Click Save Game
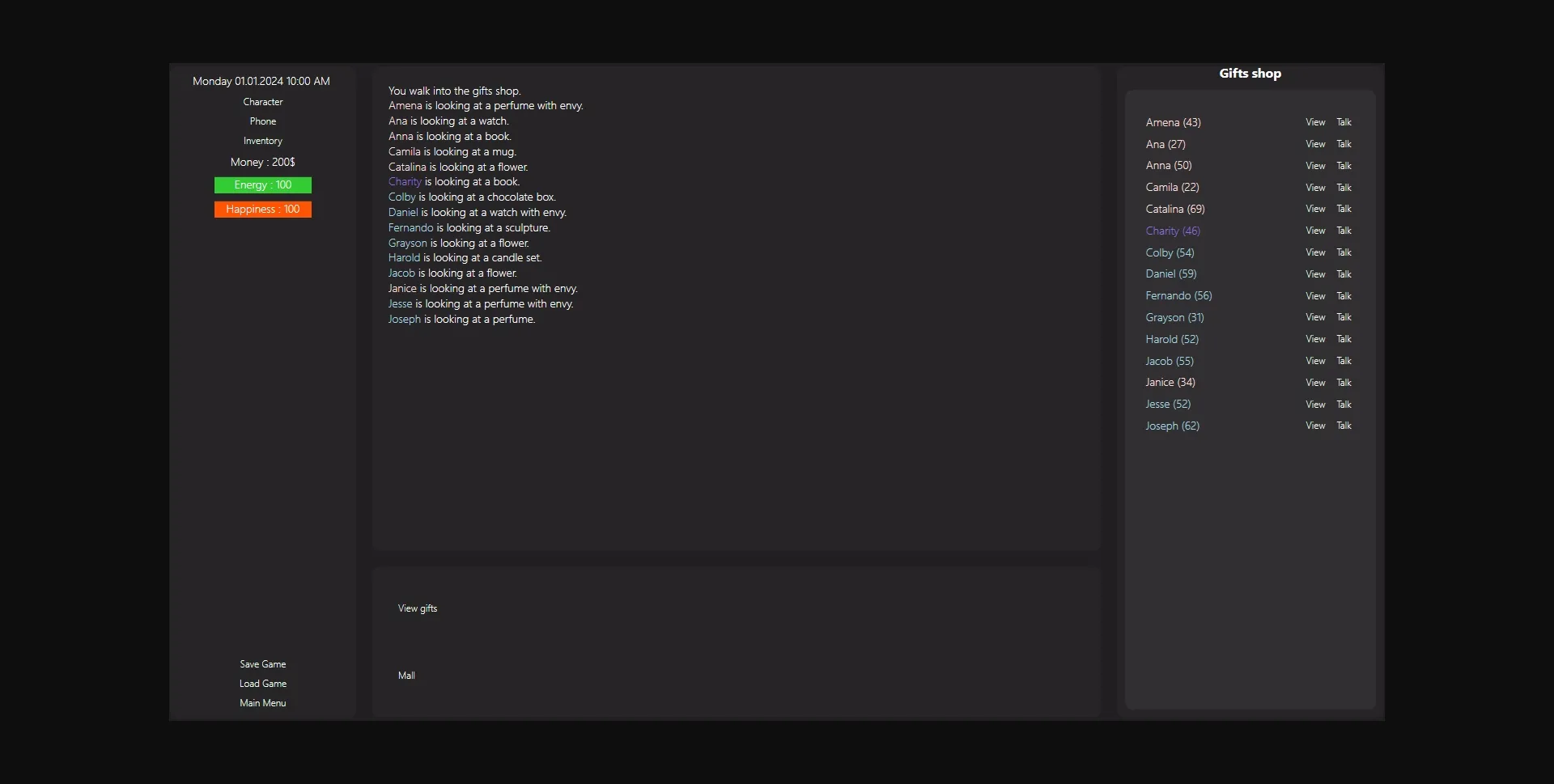Image resolution: width=1554 pixels, height=784 pixels. coord(262,664)
